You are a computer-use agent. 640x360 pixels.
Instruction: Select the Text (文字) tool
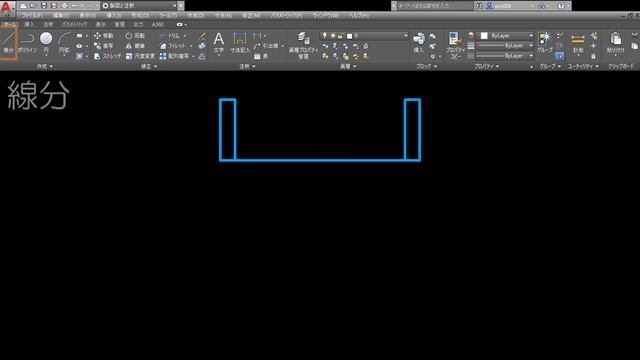[x=219, y=43]
